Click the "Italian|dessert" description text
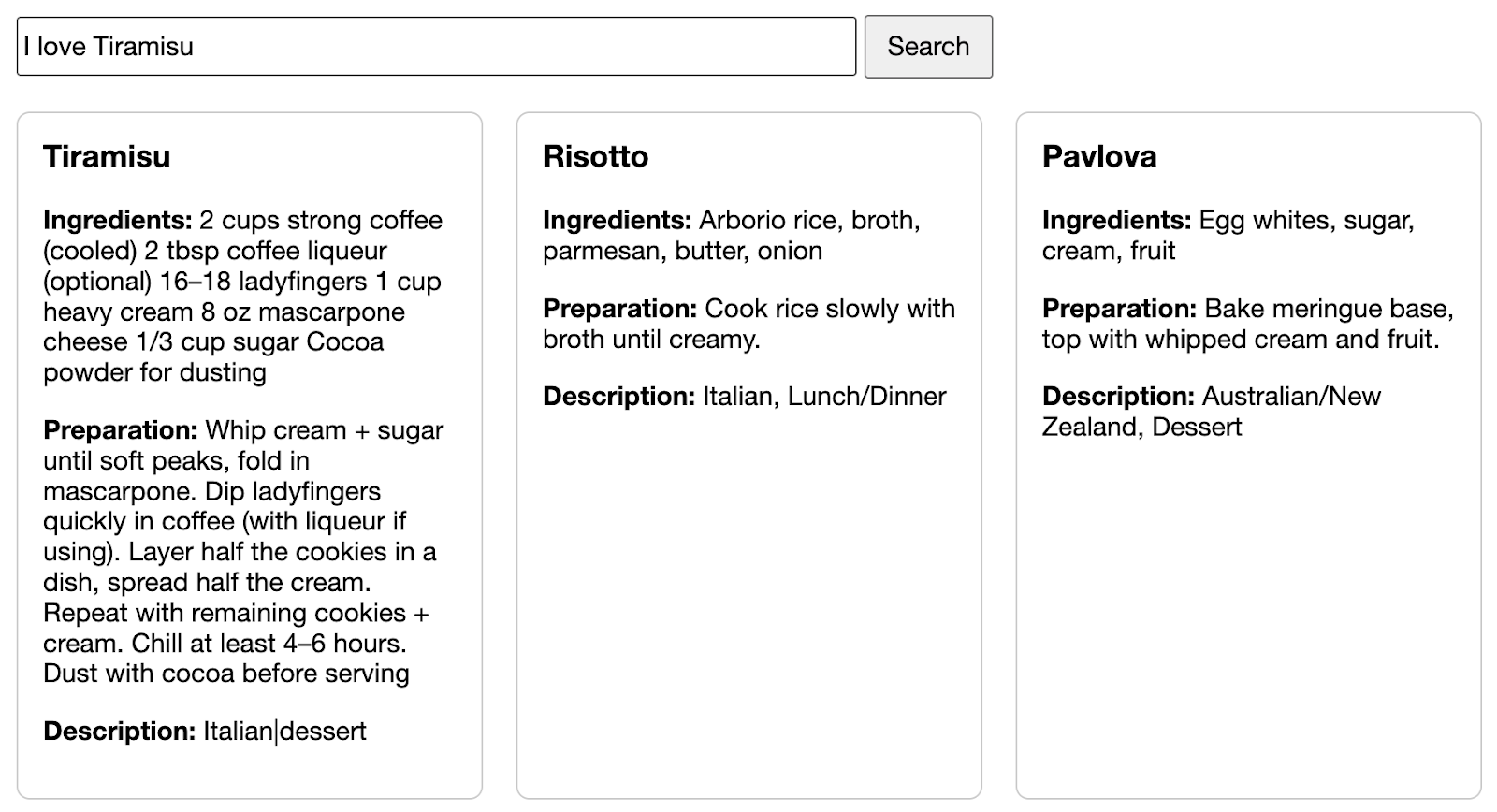Image resolution: width=1497 pixels, height=812 pixels. pos(284,732)
